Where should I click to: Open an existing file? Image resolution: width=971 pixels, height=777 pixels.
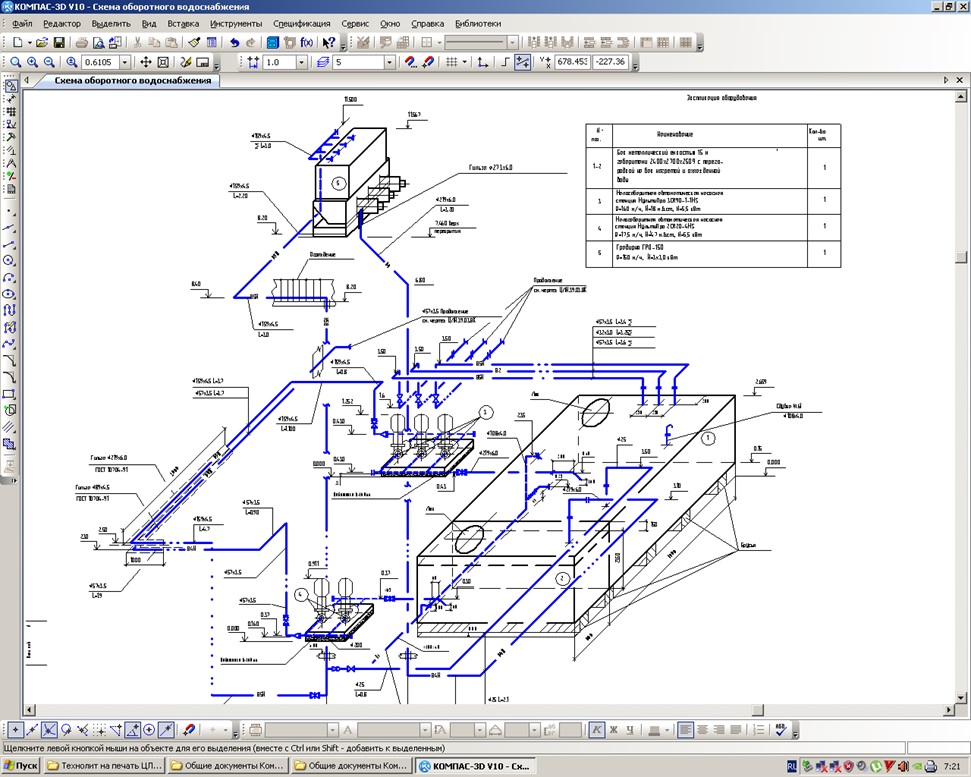tap(41, 43)
